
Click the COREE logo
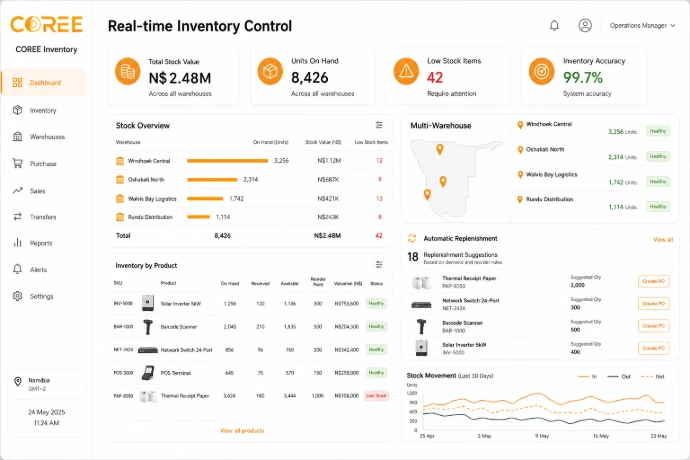46,25
